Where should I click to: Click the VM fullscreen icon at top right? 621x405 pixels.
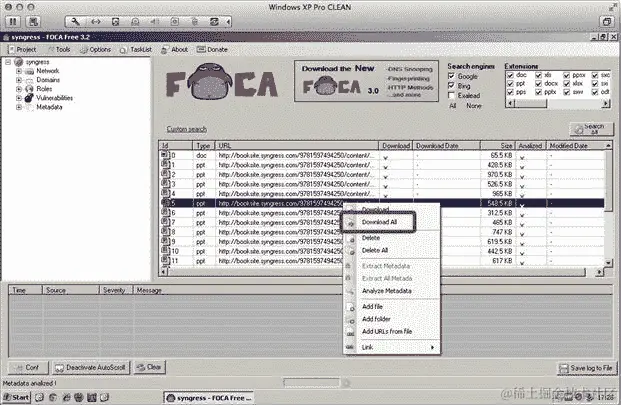tap(606, 21)
